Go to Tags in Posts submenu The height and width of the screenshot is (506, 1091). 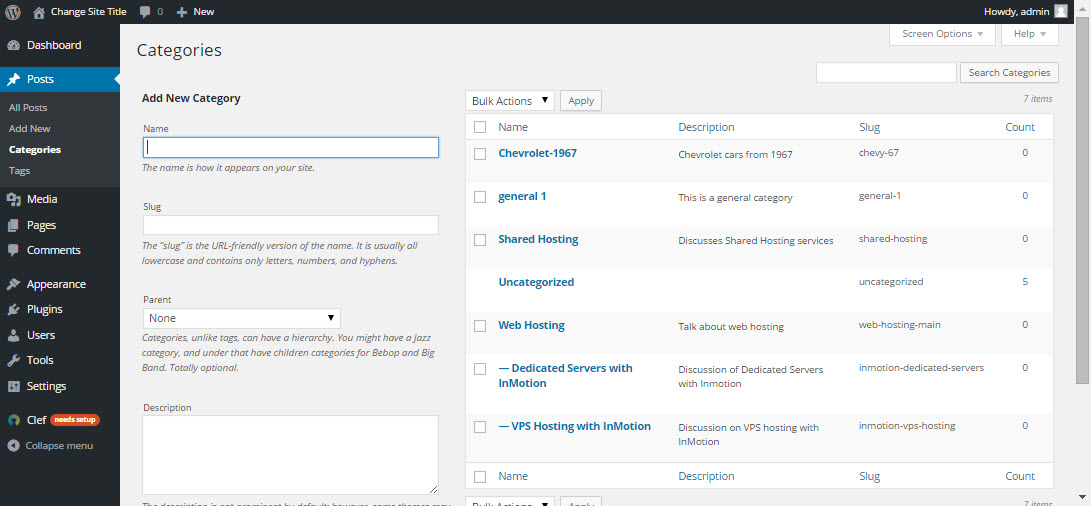tap(19, 171)
